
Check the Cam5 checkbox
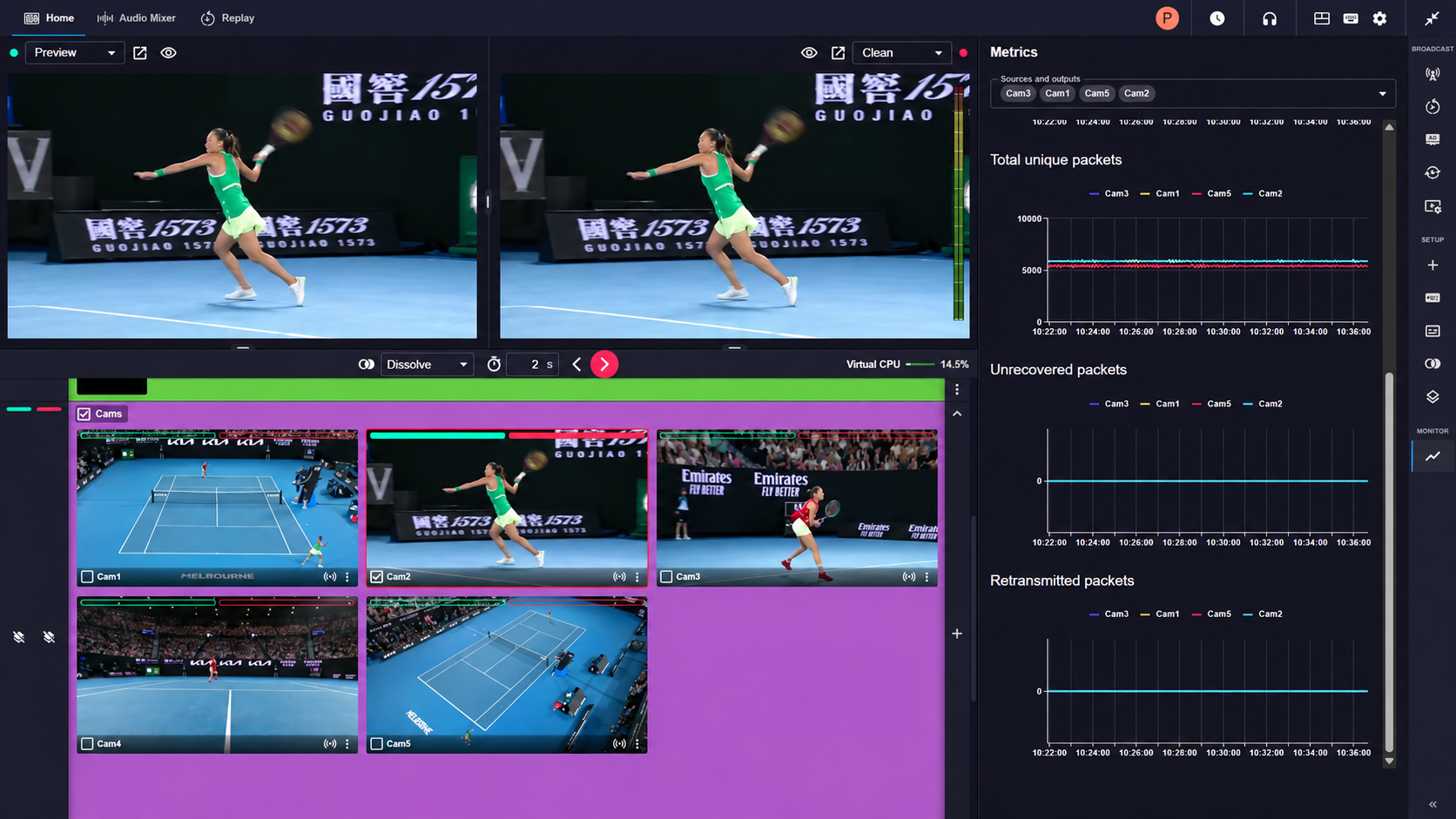[x=377, y=744]
